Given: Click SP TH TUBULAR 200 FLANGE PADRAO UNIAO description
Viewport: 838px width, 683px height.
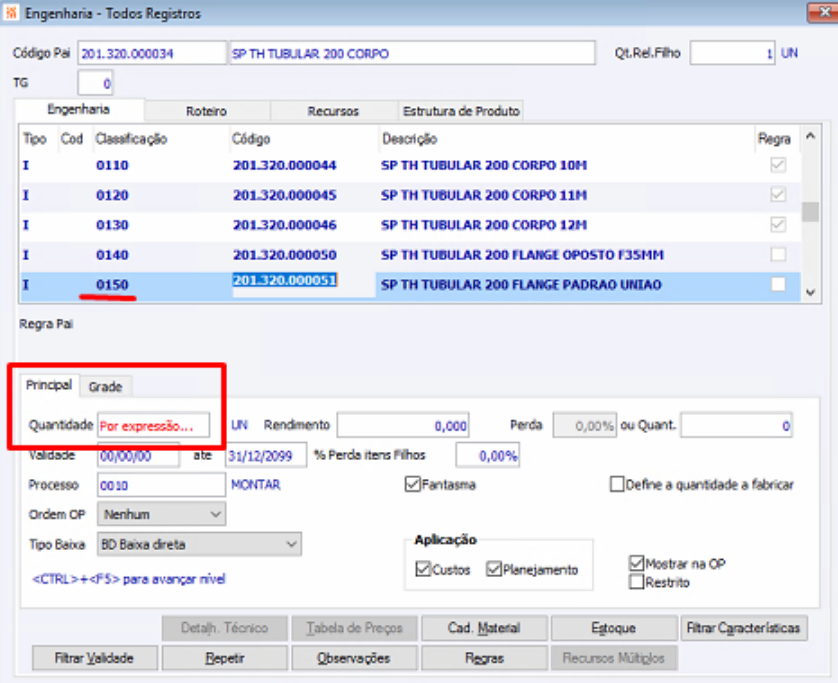Looking at the screenshot, I should tap(521, 285).
